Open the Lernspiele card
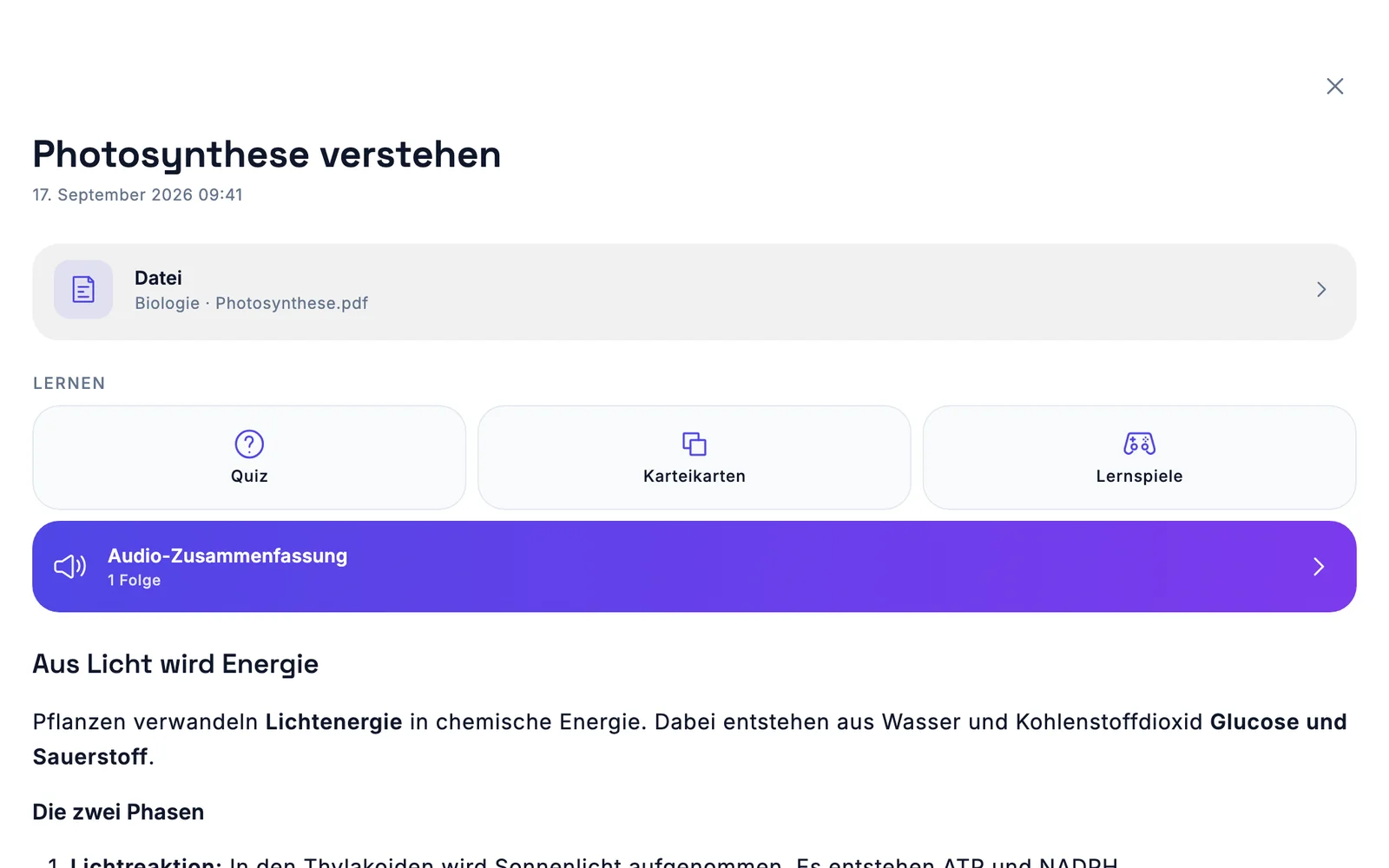This screenshot has width=1389, height=868. tap(1139, 457)
